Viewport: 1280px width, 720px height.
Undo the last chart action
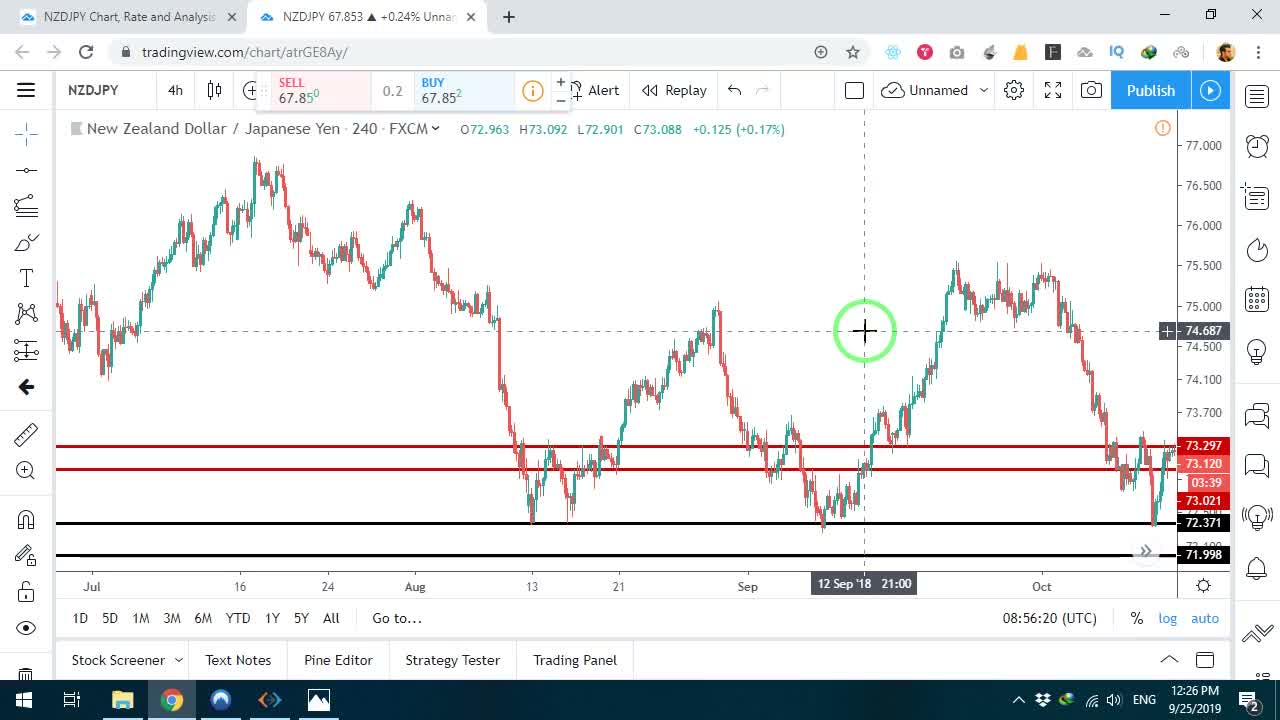click(x=735, y=90)
